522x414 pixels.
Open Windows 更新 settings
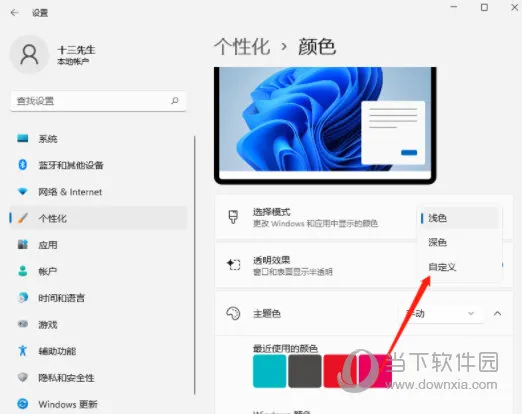pos(98,404)
